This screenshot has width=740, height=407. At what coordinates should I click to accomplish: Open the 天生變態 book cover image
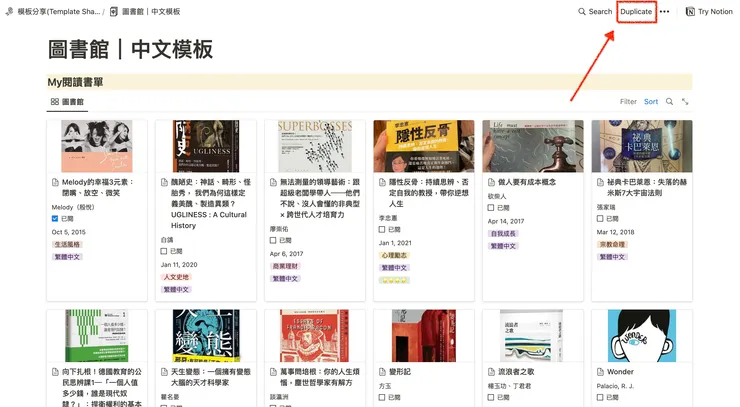pos(206,336)
